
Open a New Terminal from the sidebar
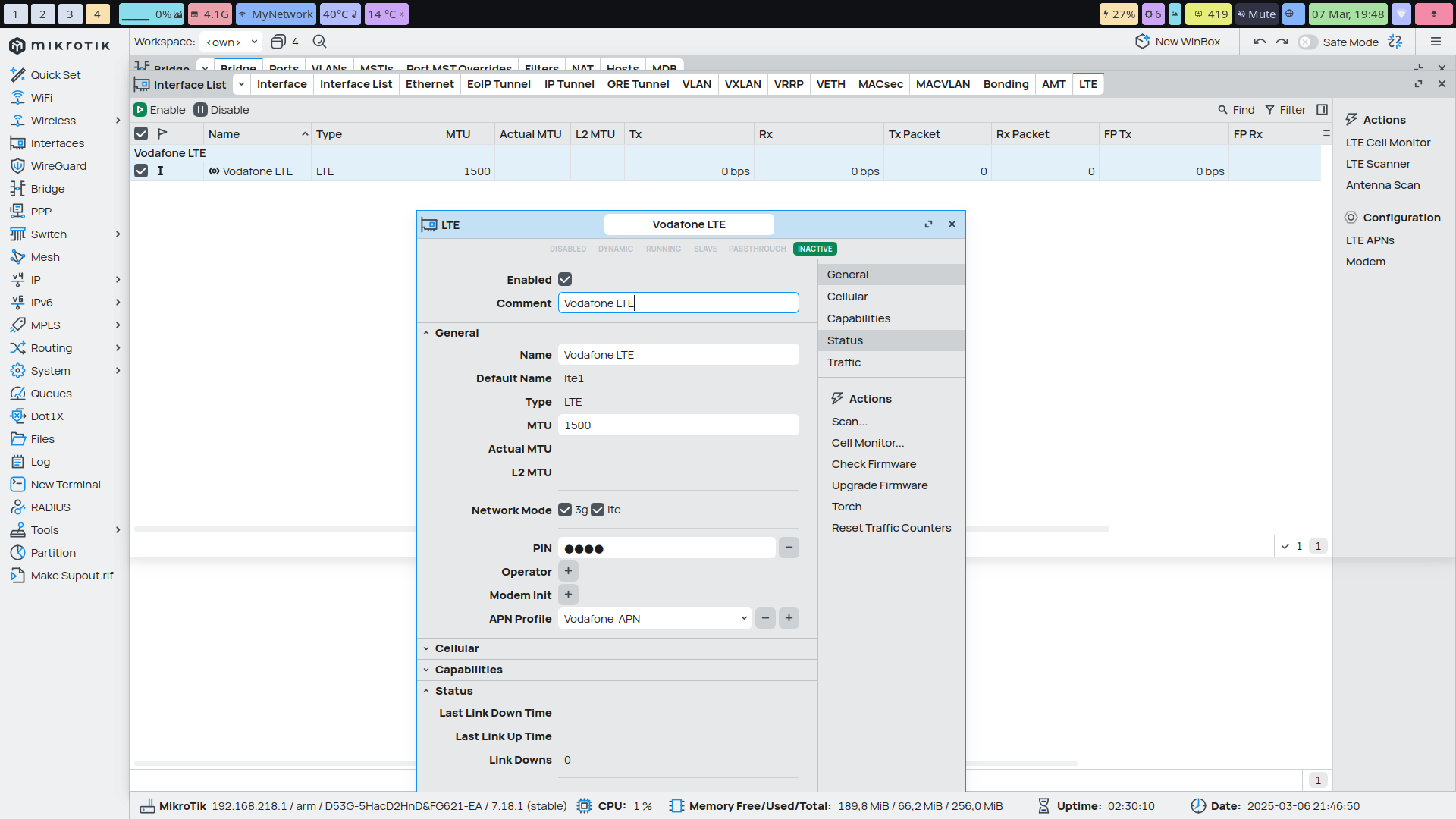coord(64,484)
